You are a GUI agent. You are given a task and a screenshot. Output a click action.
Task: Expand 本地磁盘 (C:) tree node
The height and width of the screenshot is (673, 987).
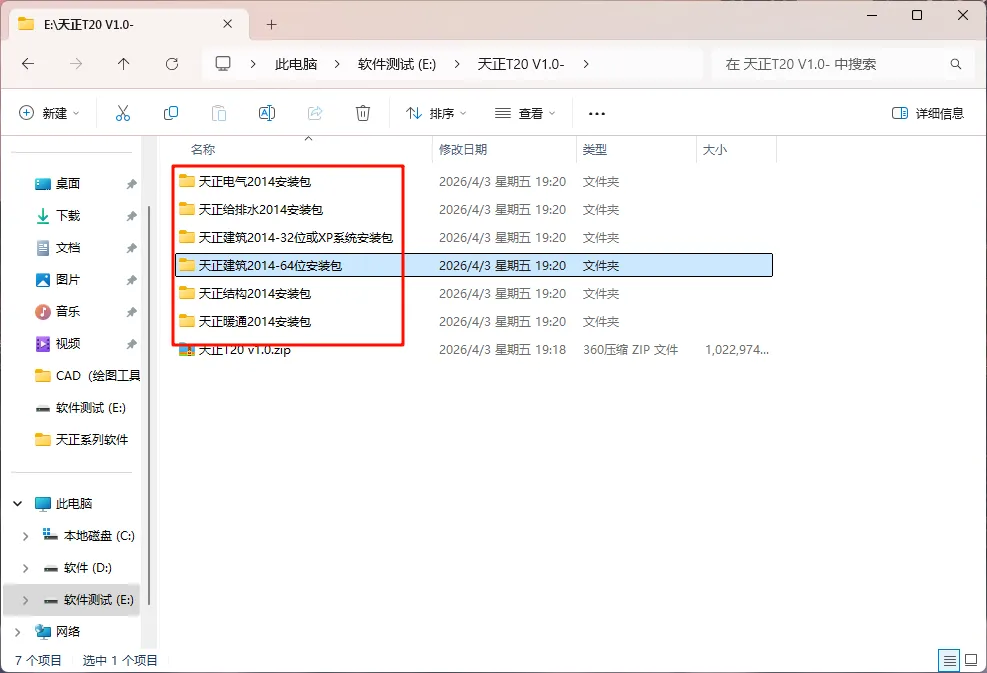(25, 536)
